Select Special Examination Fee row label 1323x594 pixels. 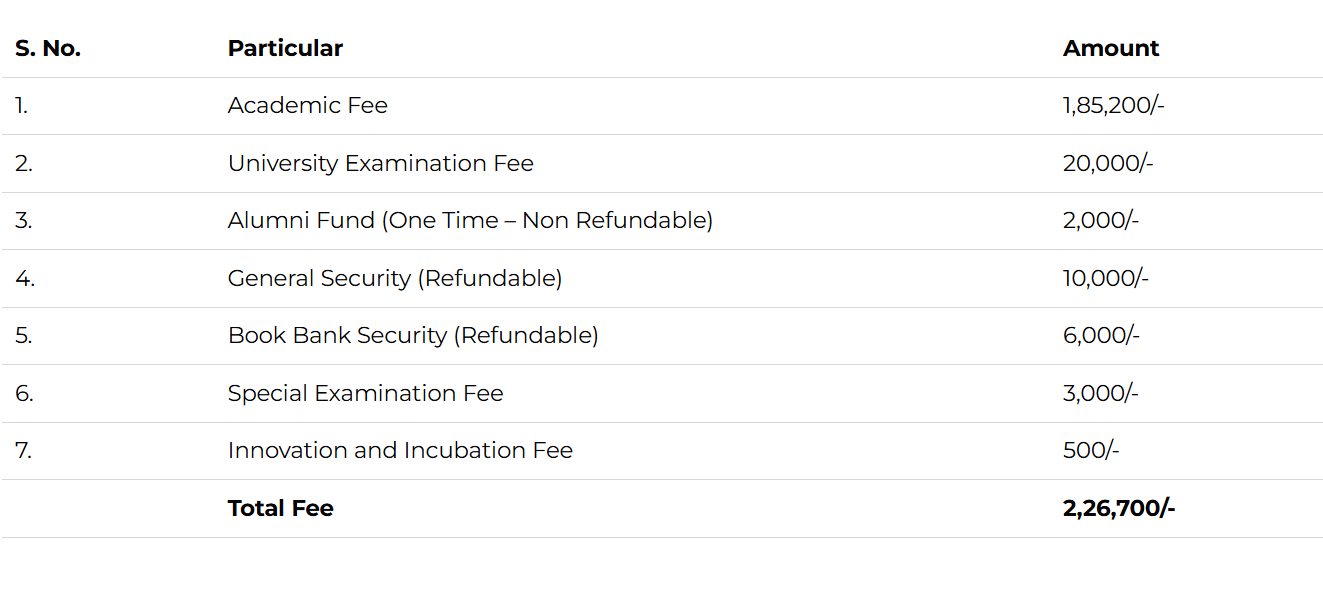coord(365,393)
